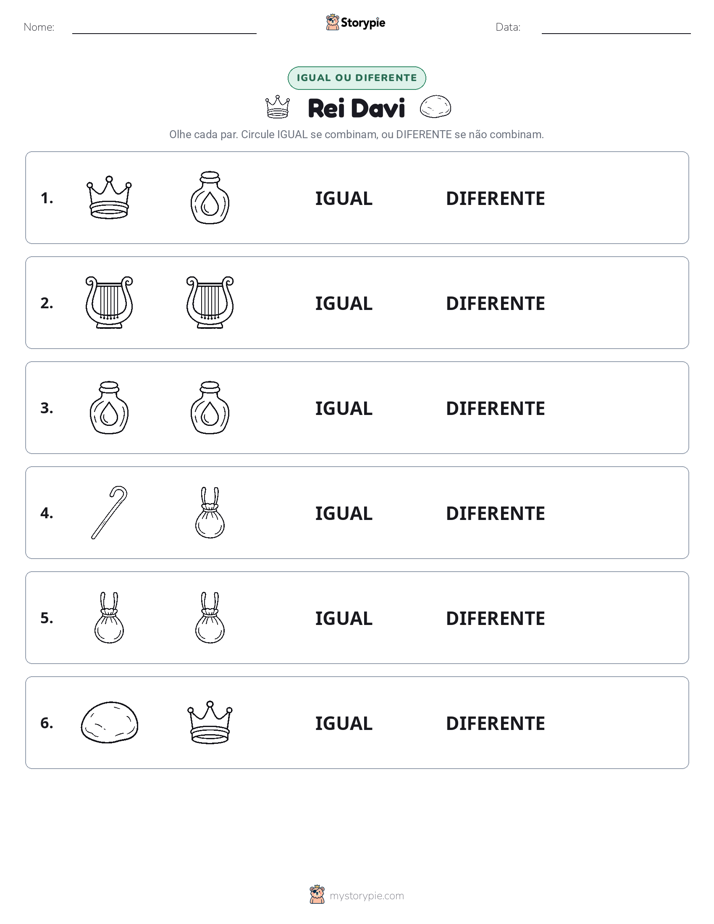Choose DIFERENTE for row 4
Image resolution: width=714 pixels, height=924 pixels.
(495, 513)
